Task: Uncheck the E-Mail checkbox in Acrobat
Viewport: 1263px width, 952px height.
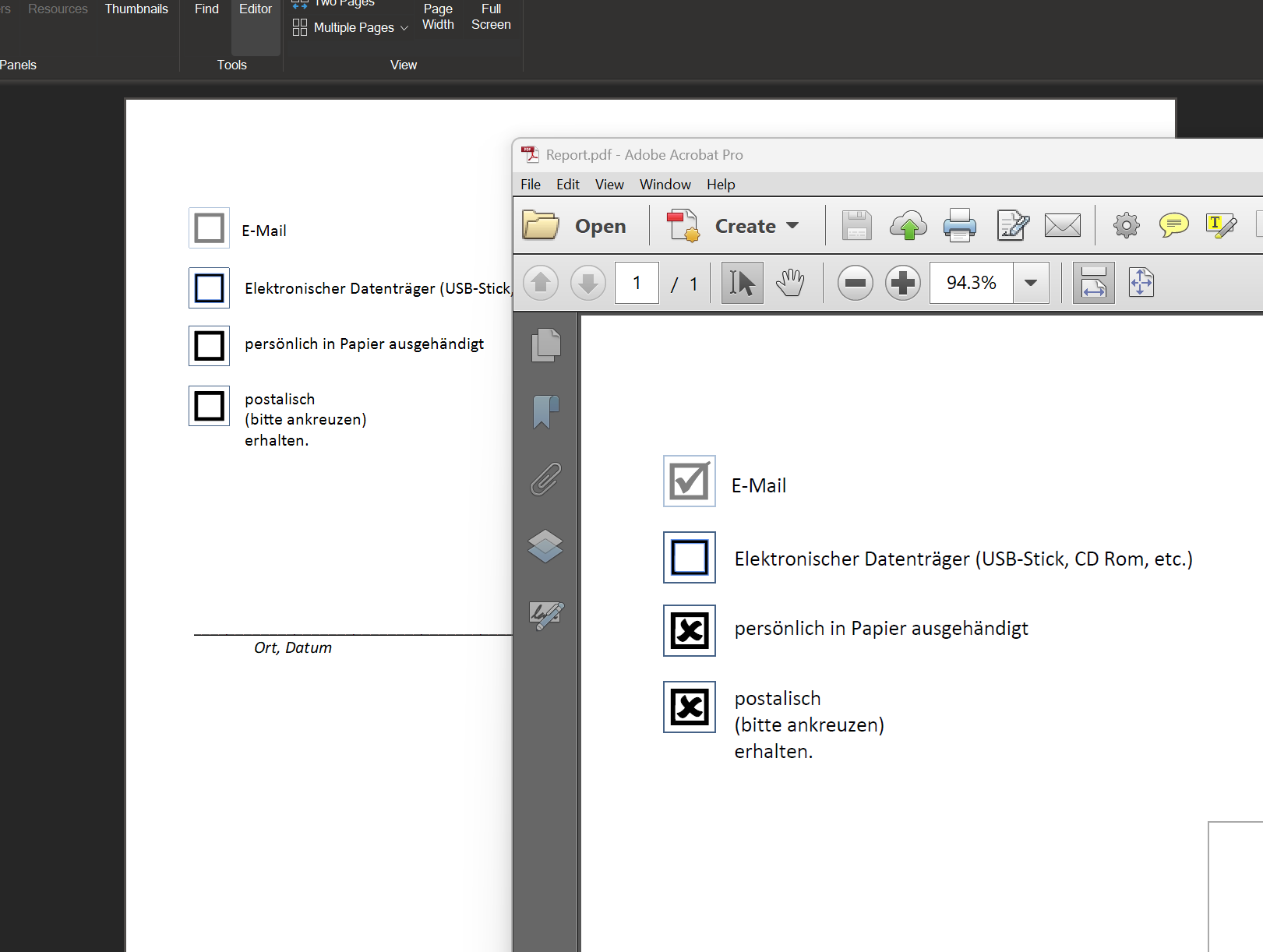Action: 690,481
